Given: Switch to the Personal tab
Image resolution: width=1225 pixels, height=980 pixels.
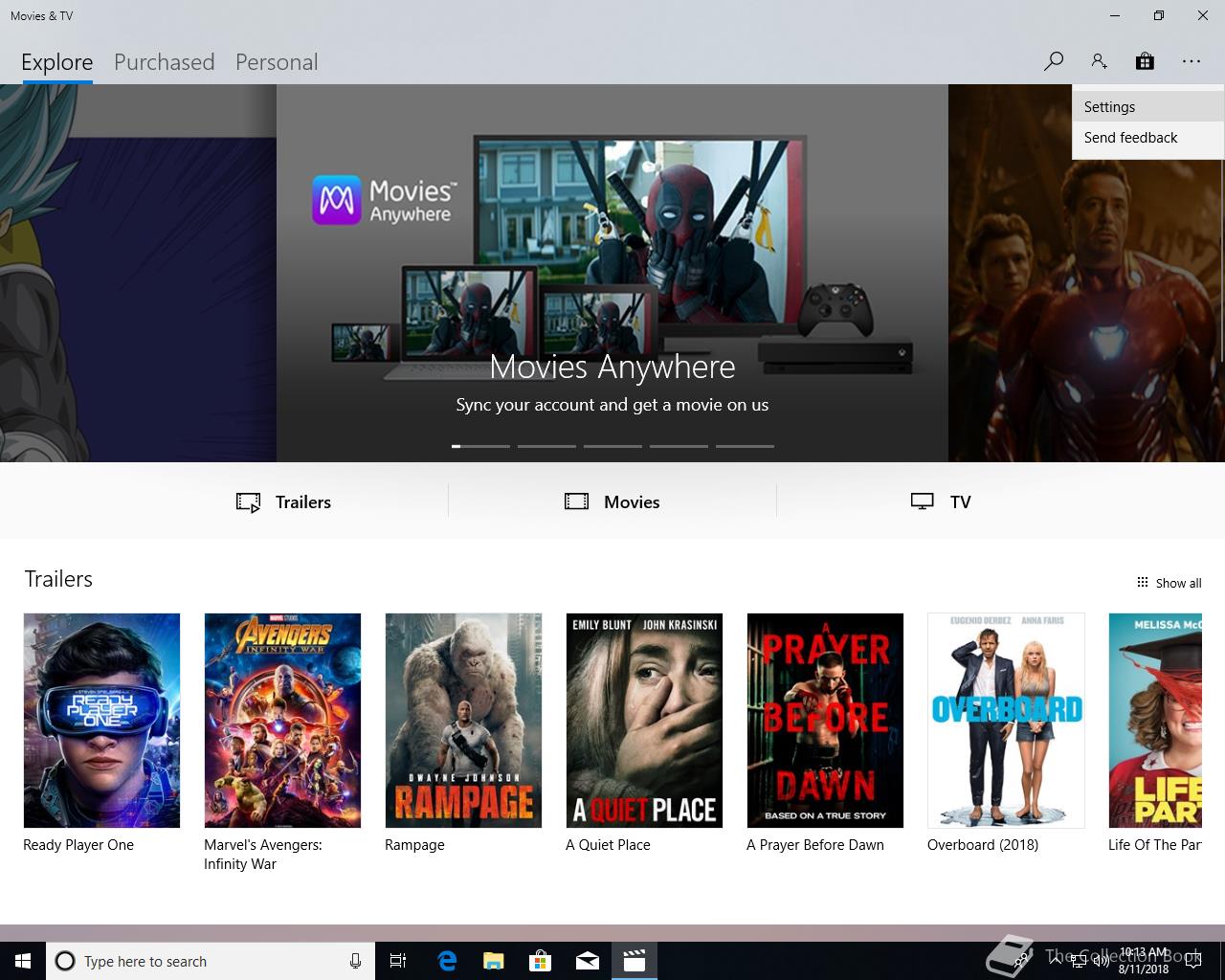Looking at the screenshot, I should coord(277,62).
